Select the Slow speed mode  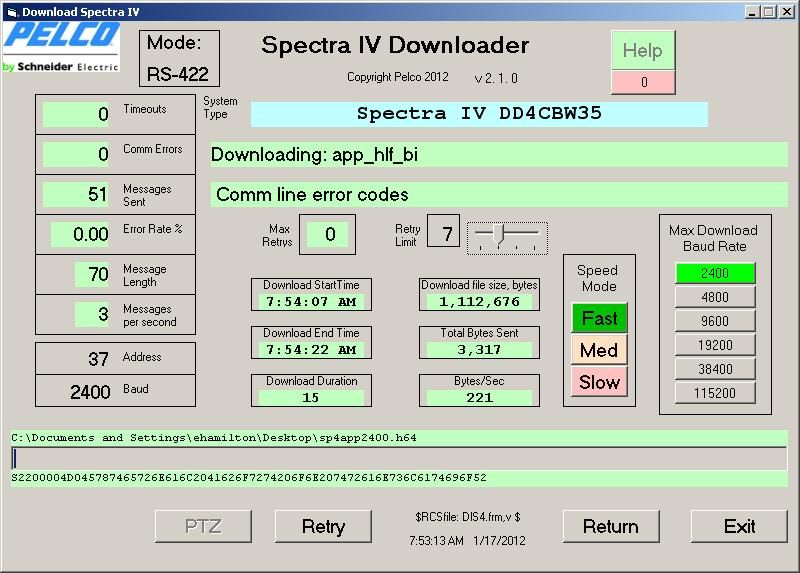pyautogui.click(x=599, y=382)
